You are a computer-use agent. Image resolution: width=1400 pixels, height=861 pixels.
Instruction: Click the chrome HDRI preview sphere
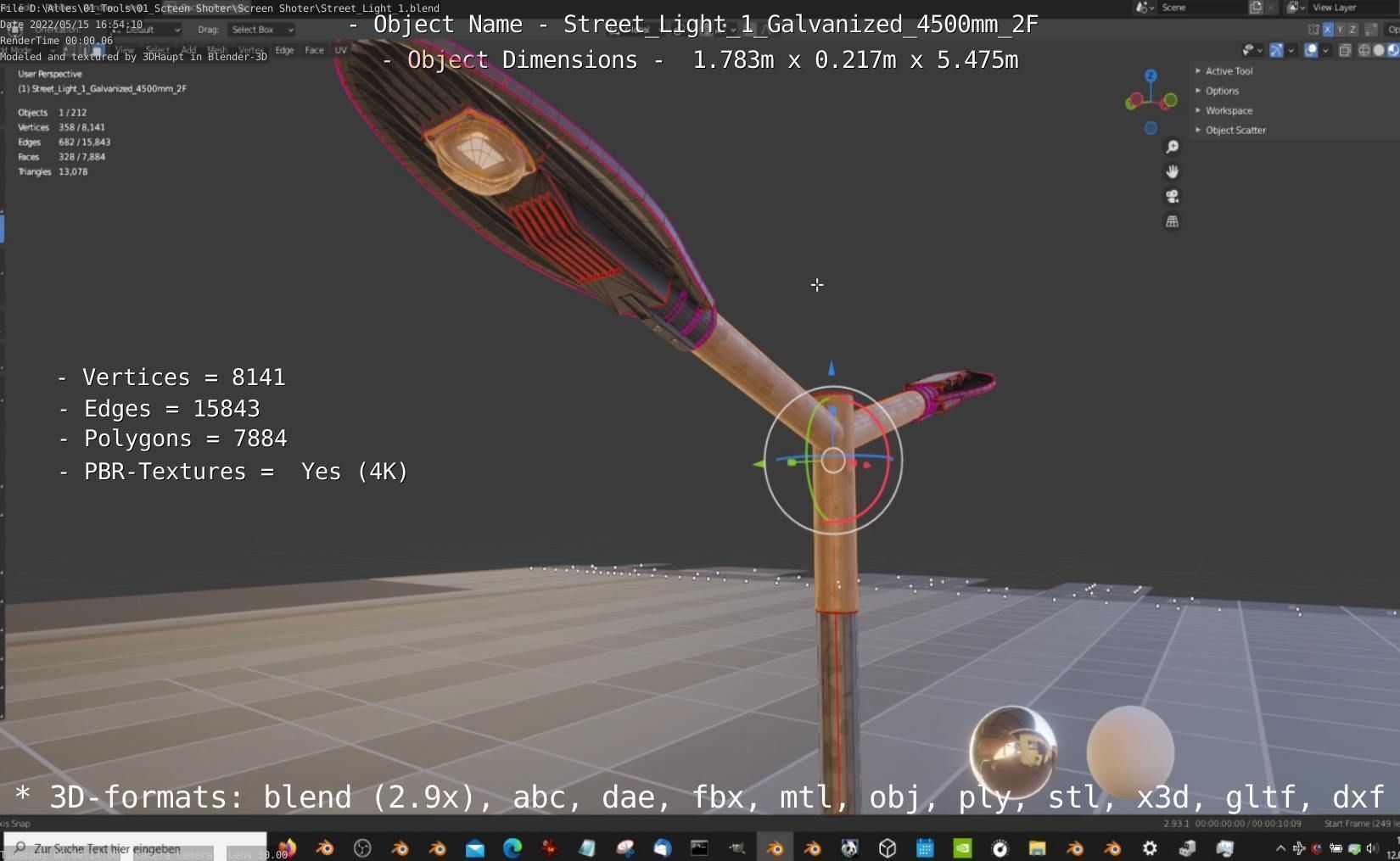pyautogui.click(x=1013, y=751)
